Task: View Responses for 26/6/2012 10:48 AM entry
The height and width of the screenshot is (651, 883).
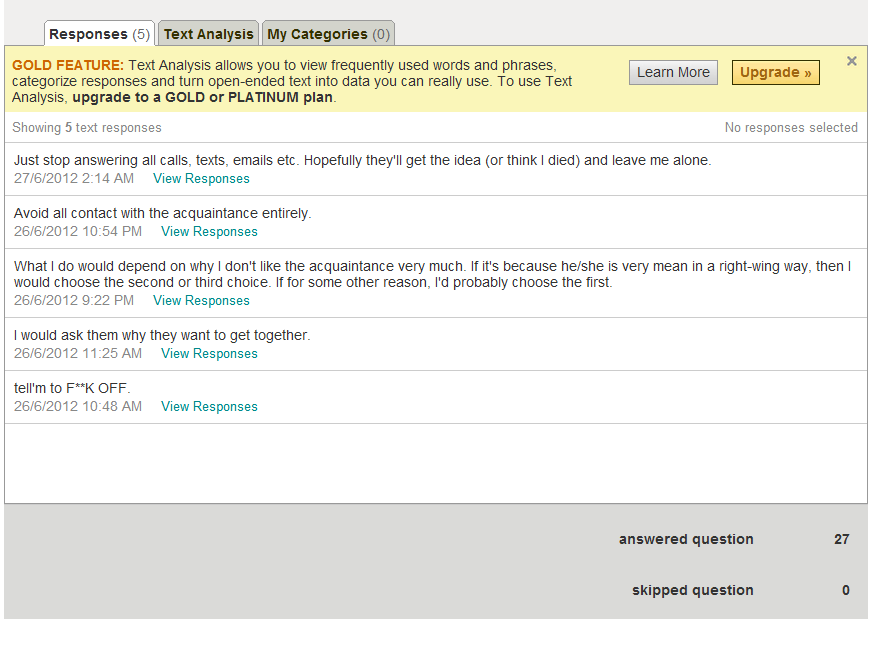Action: 209,406
